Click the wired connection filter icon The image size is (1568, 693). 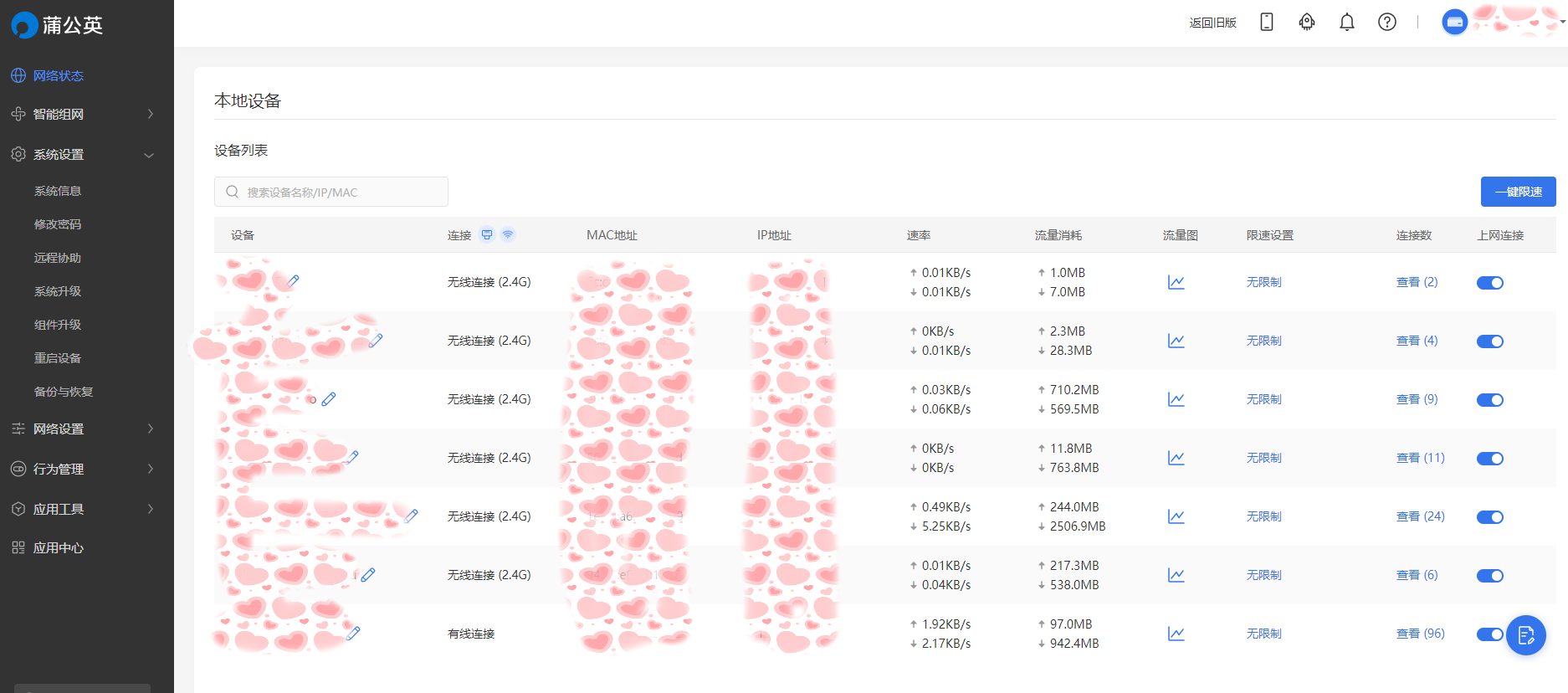click(487, 235)
